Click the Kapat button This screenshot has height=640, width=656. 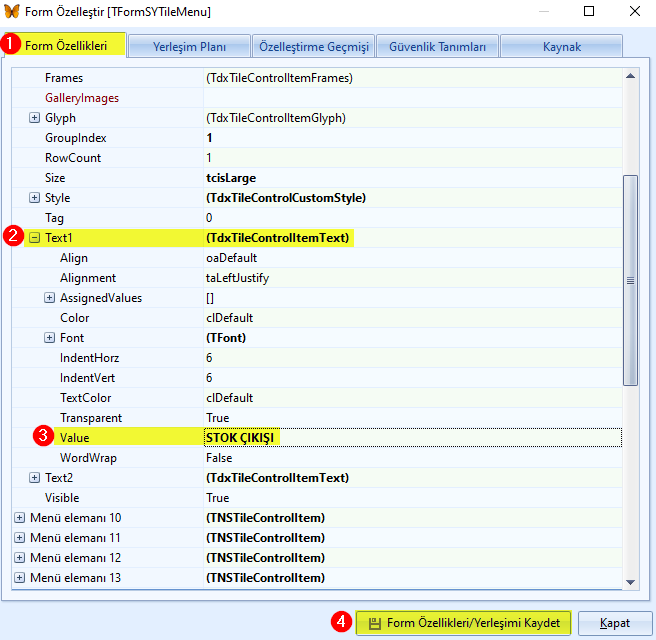tap(614, 623)
